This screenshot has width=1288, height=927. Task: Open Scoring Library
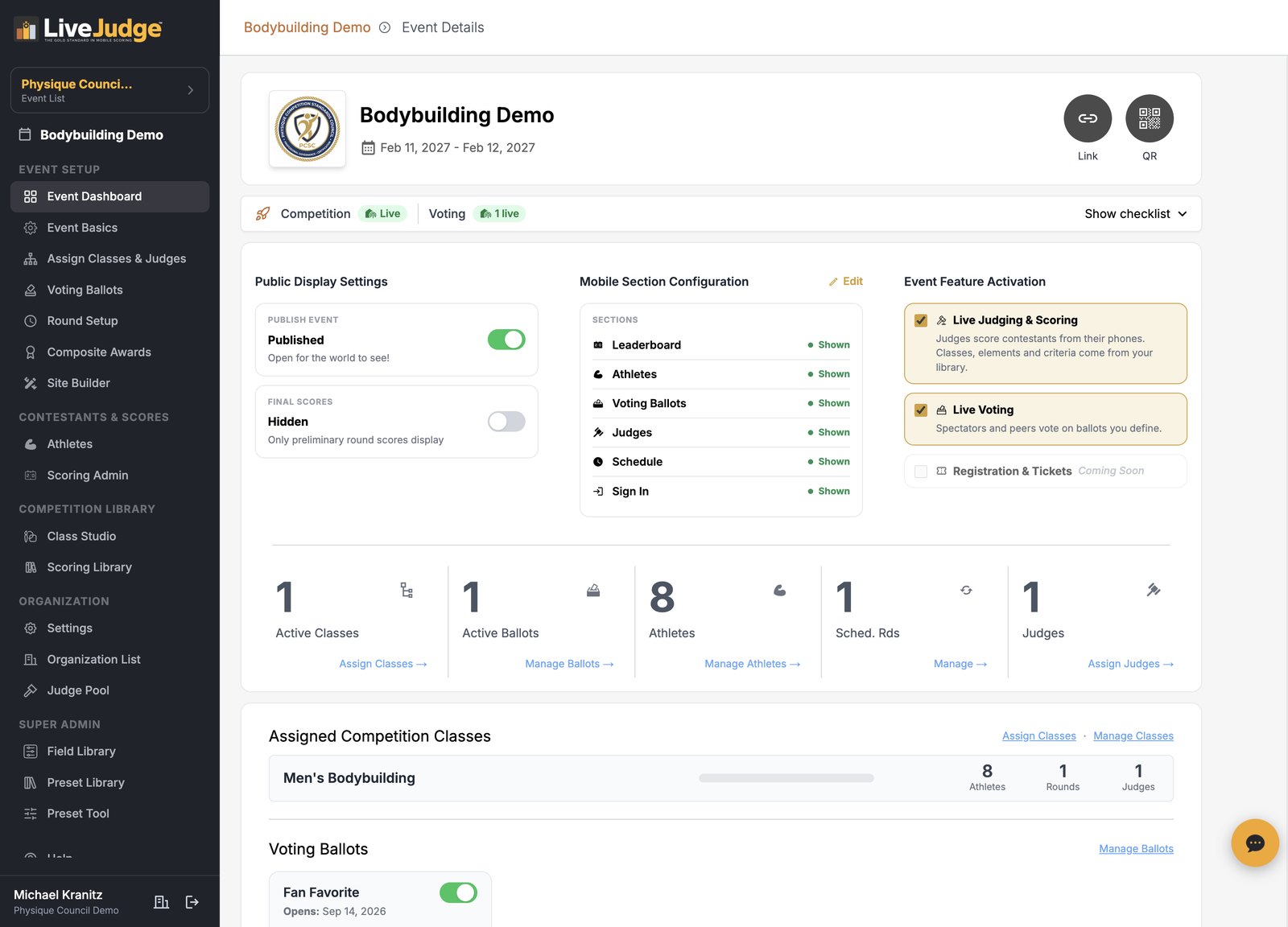[109, 567]
